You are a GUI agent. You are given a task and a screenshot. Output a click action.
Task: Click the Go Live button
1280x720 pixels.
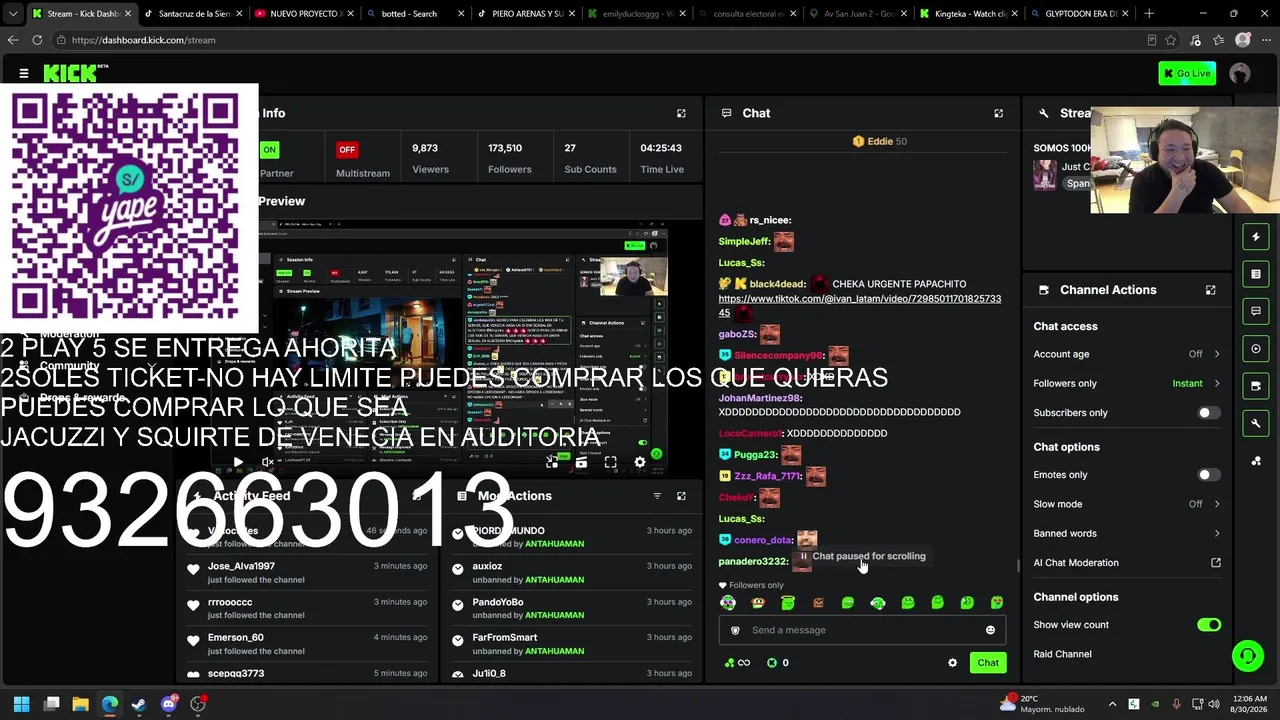(x=1187, y=73)
